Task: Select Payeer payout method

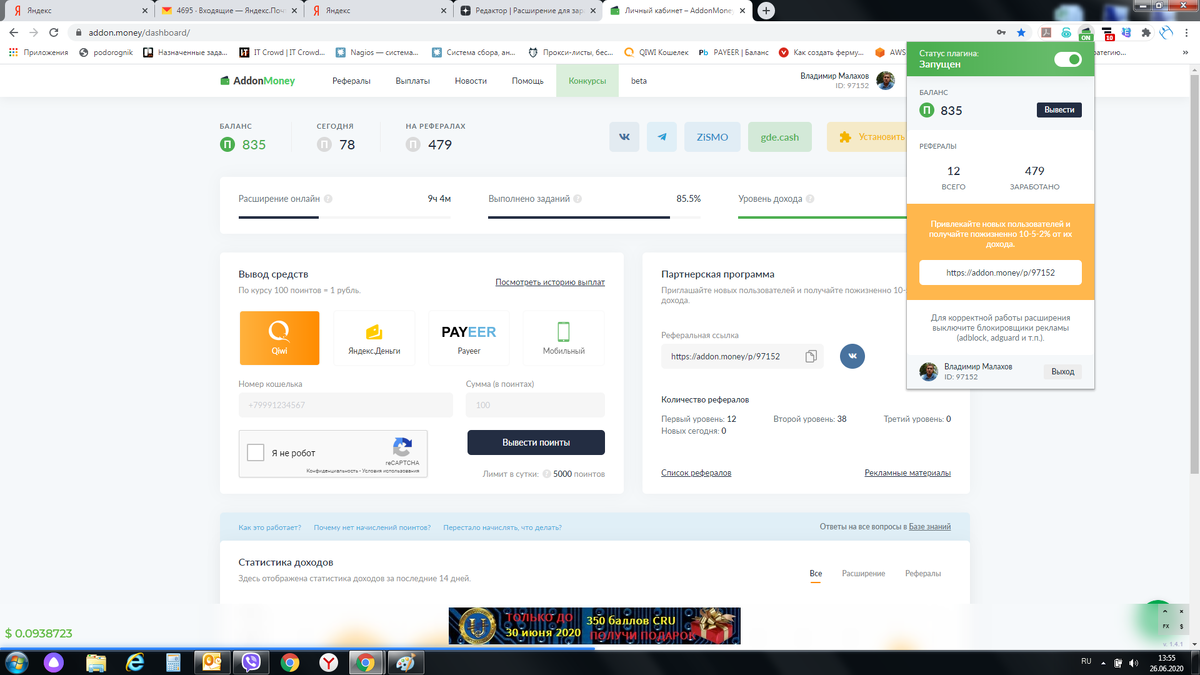Action: [x=469, y=338]
